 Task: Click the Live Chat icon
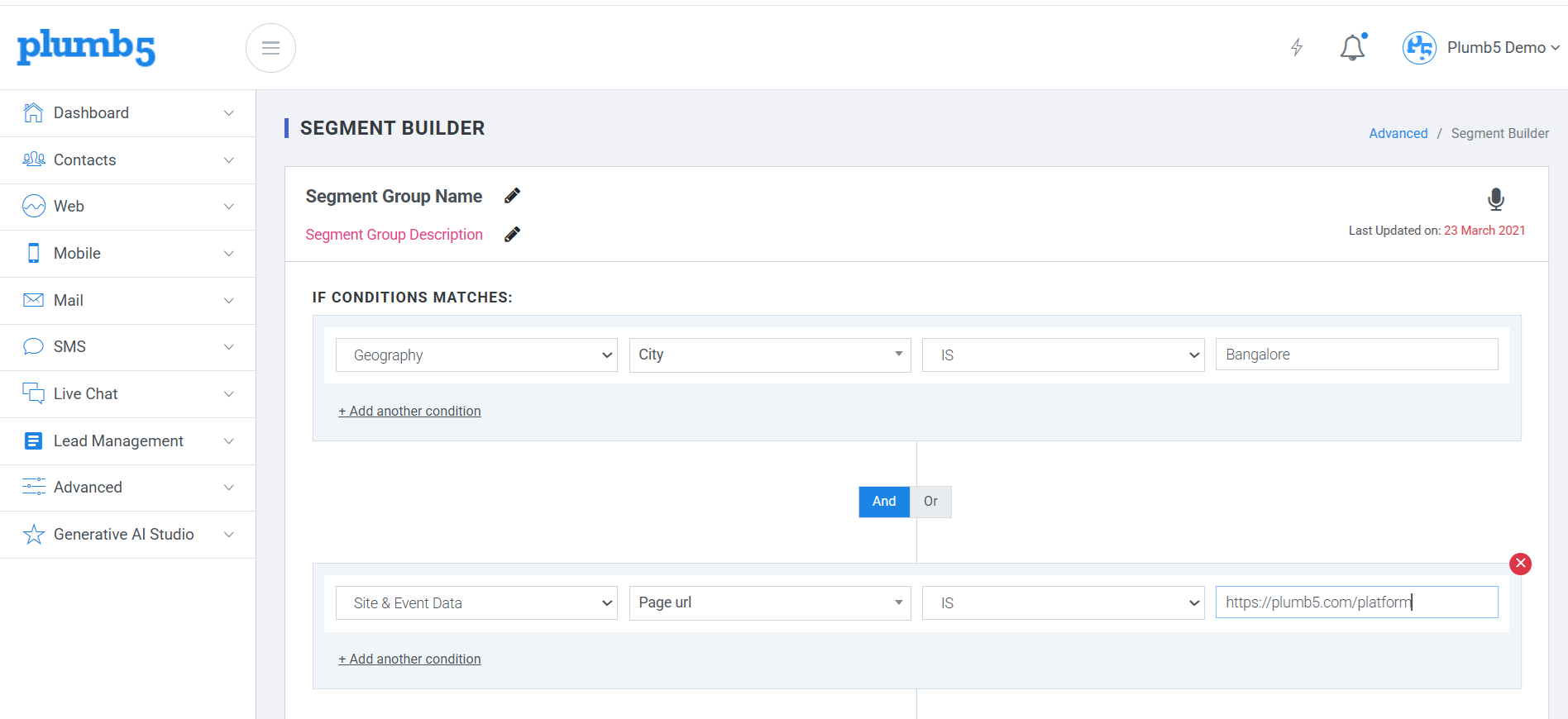pyautogui.click(x=33, y=393)
